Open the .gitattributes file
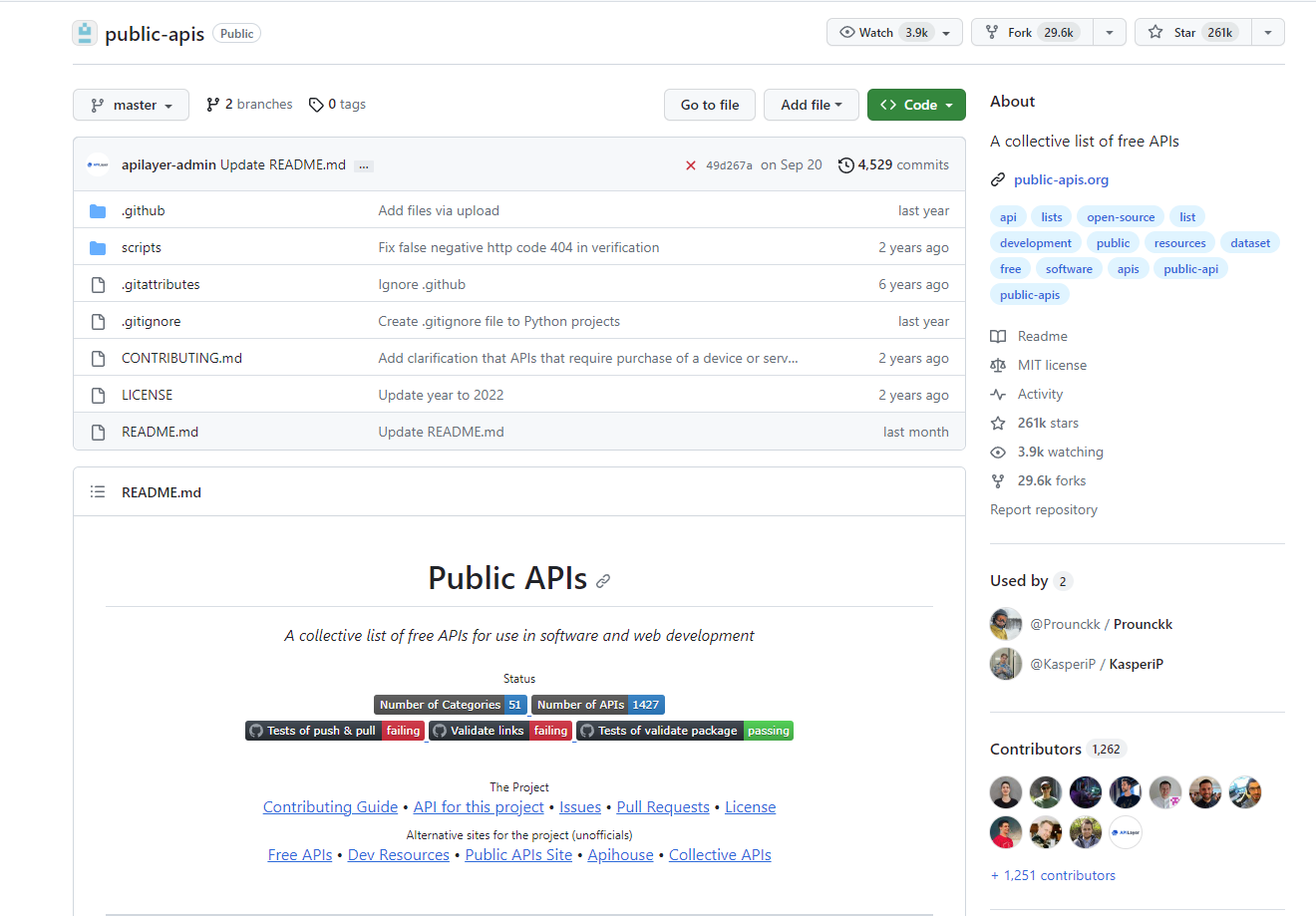 [161, 284]
